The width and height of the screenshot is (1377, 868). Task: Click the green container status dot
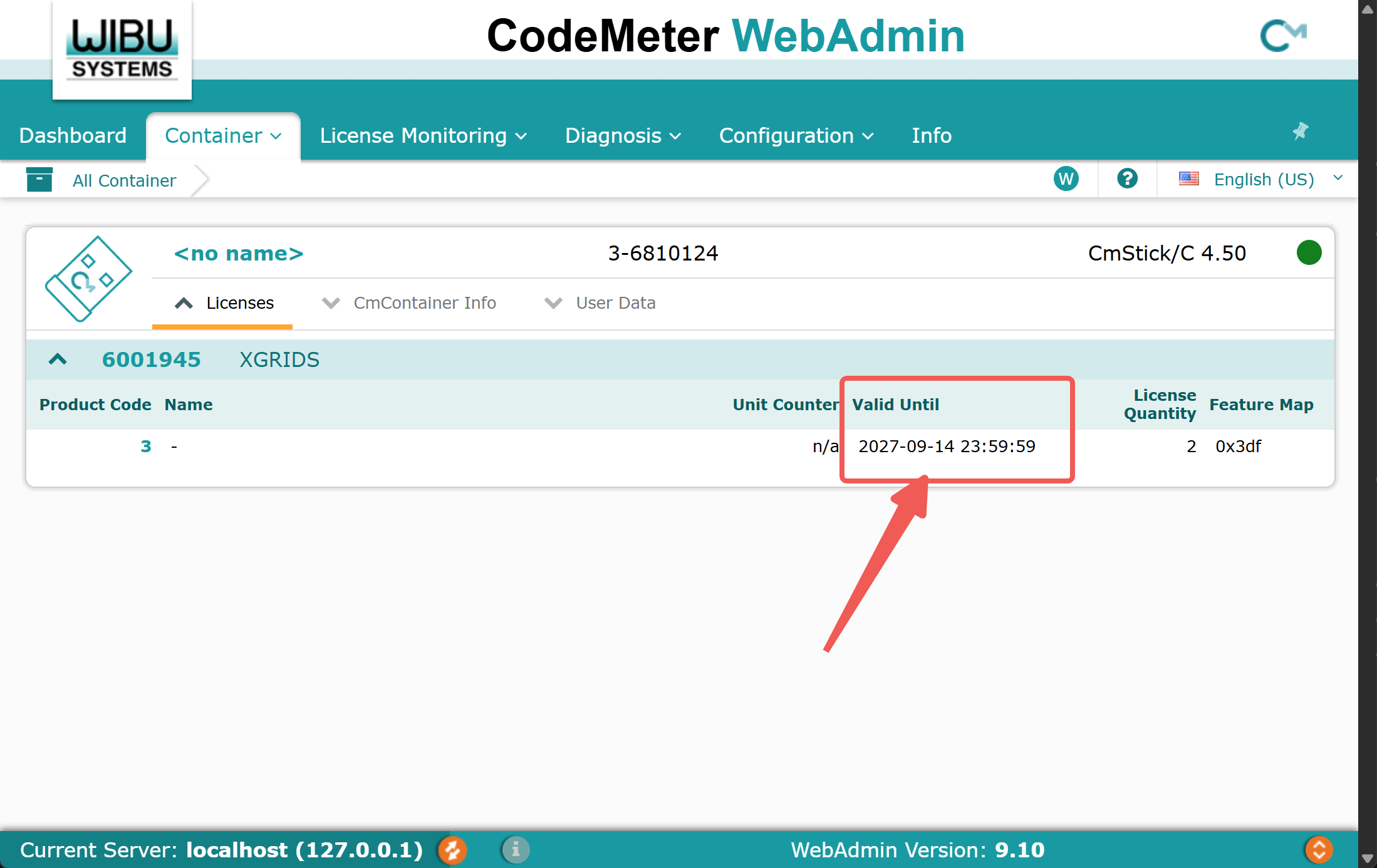pos(1309,253)
